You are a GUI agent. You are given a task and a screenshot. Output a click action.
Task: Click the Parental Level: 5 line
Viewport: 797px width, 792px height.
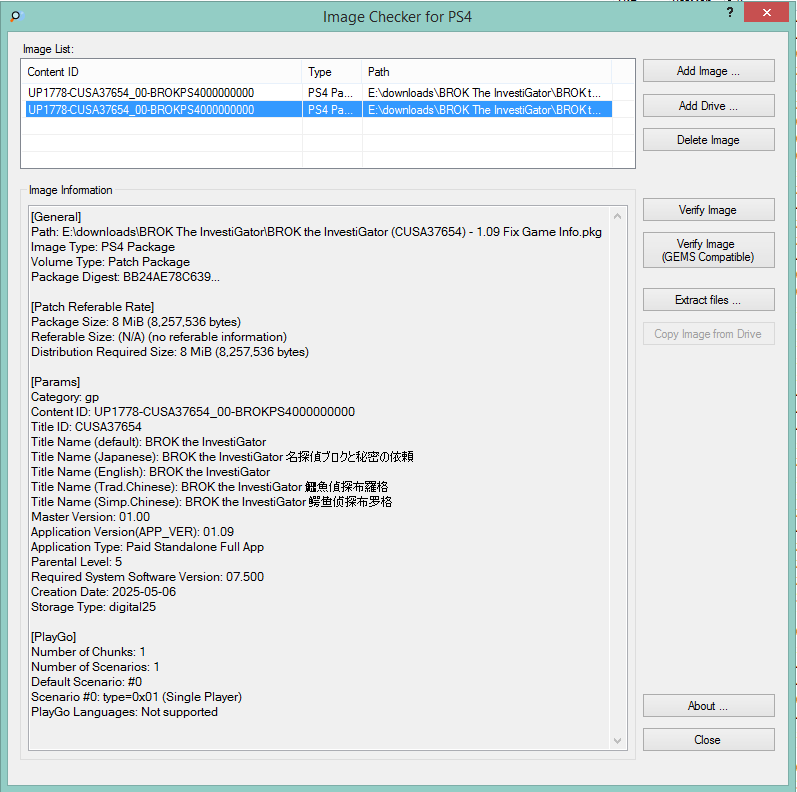point(76,562)
